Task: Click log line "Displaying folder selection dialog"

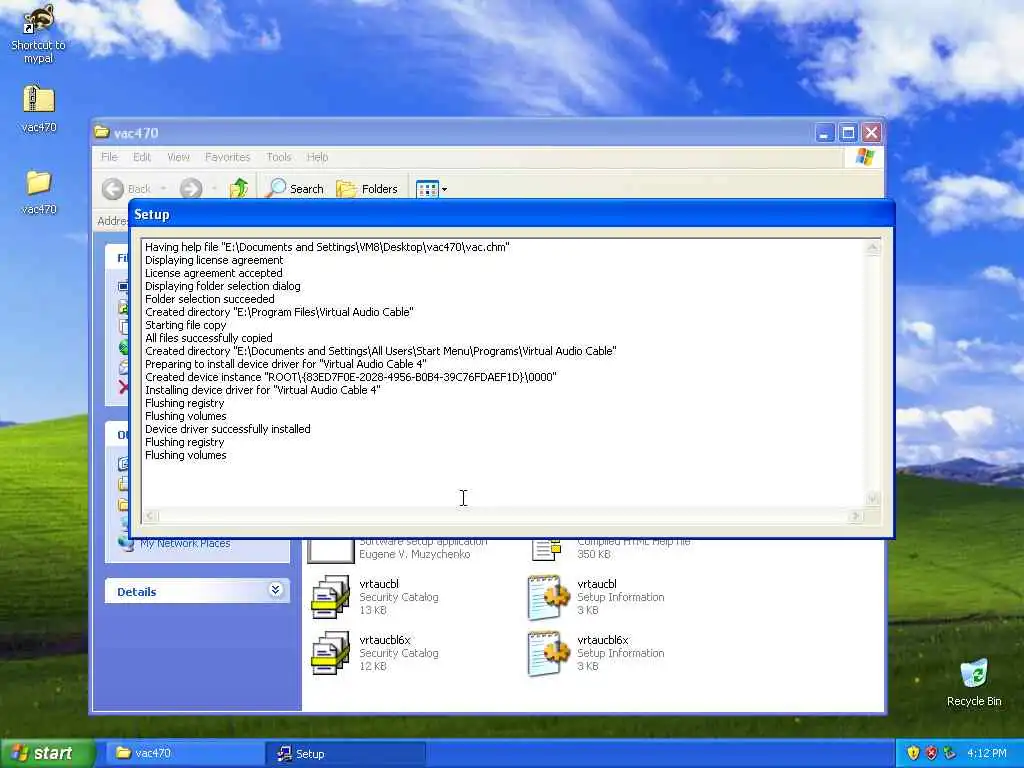Action: tap(223, 286)
